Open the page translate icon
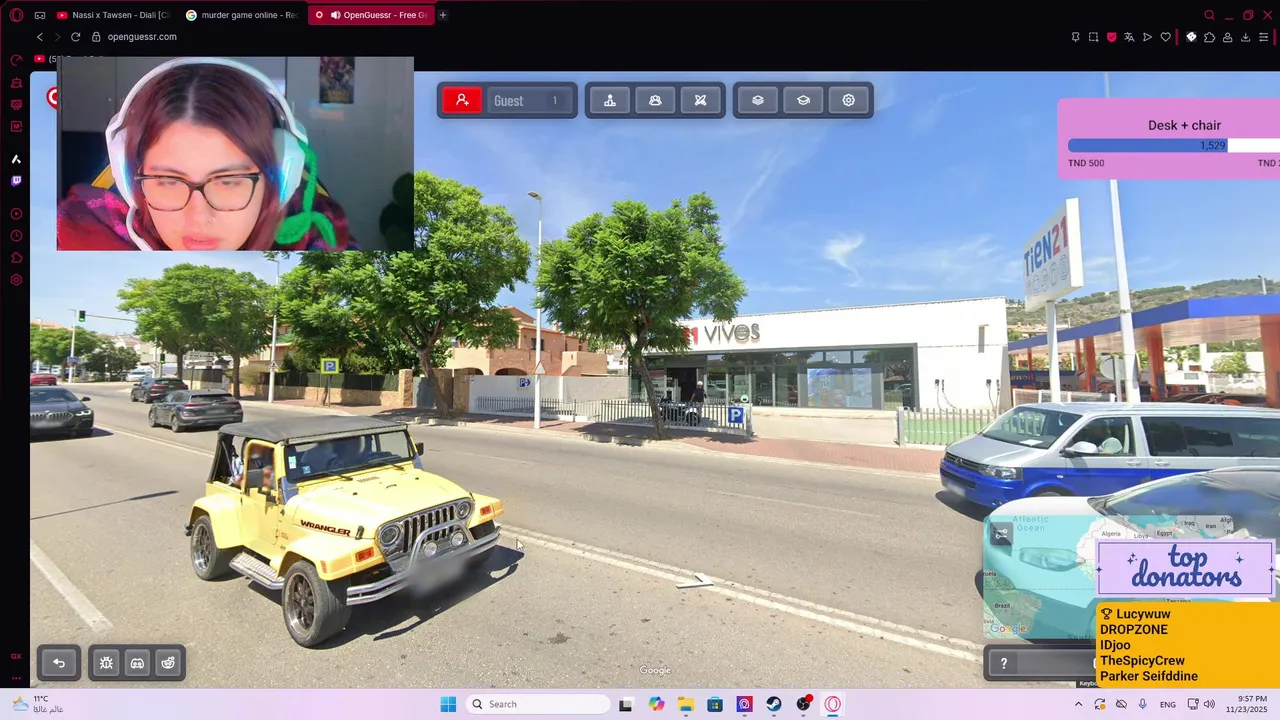Image resolution: width=1280 pixels, height=720 pixels. (1129, 37)
